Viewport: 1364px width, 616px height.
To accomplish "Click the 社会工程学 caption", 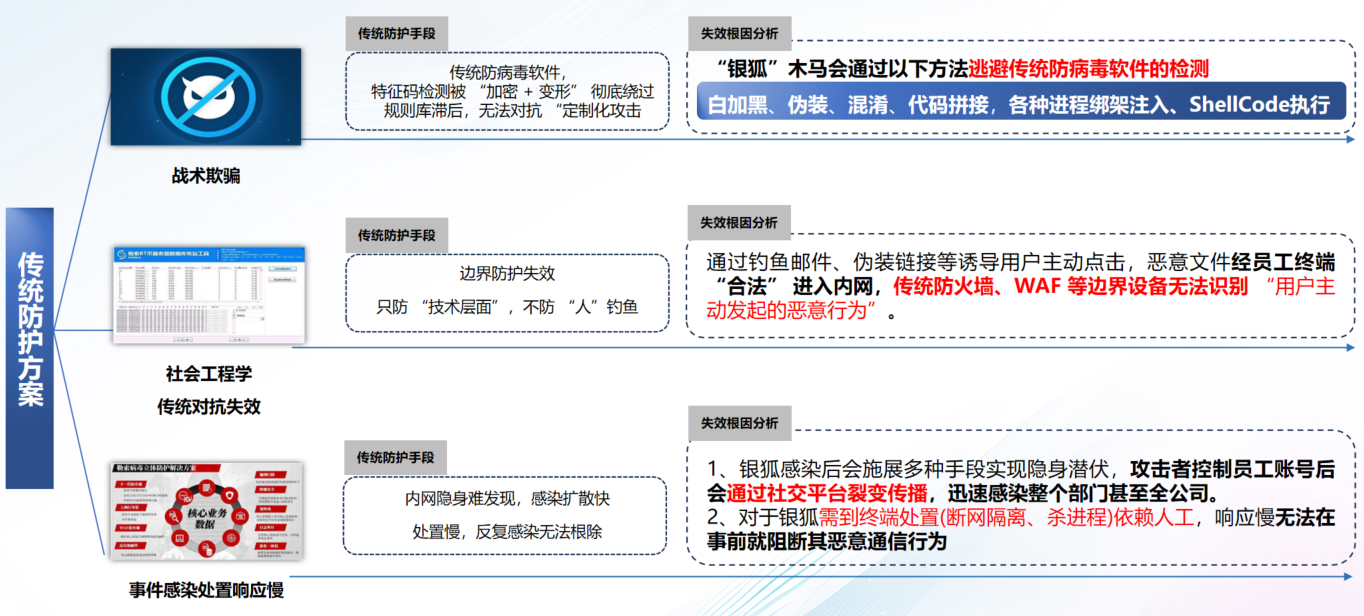I will click(209, 374).
